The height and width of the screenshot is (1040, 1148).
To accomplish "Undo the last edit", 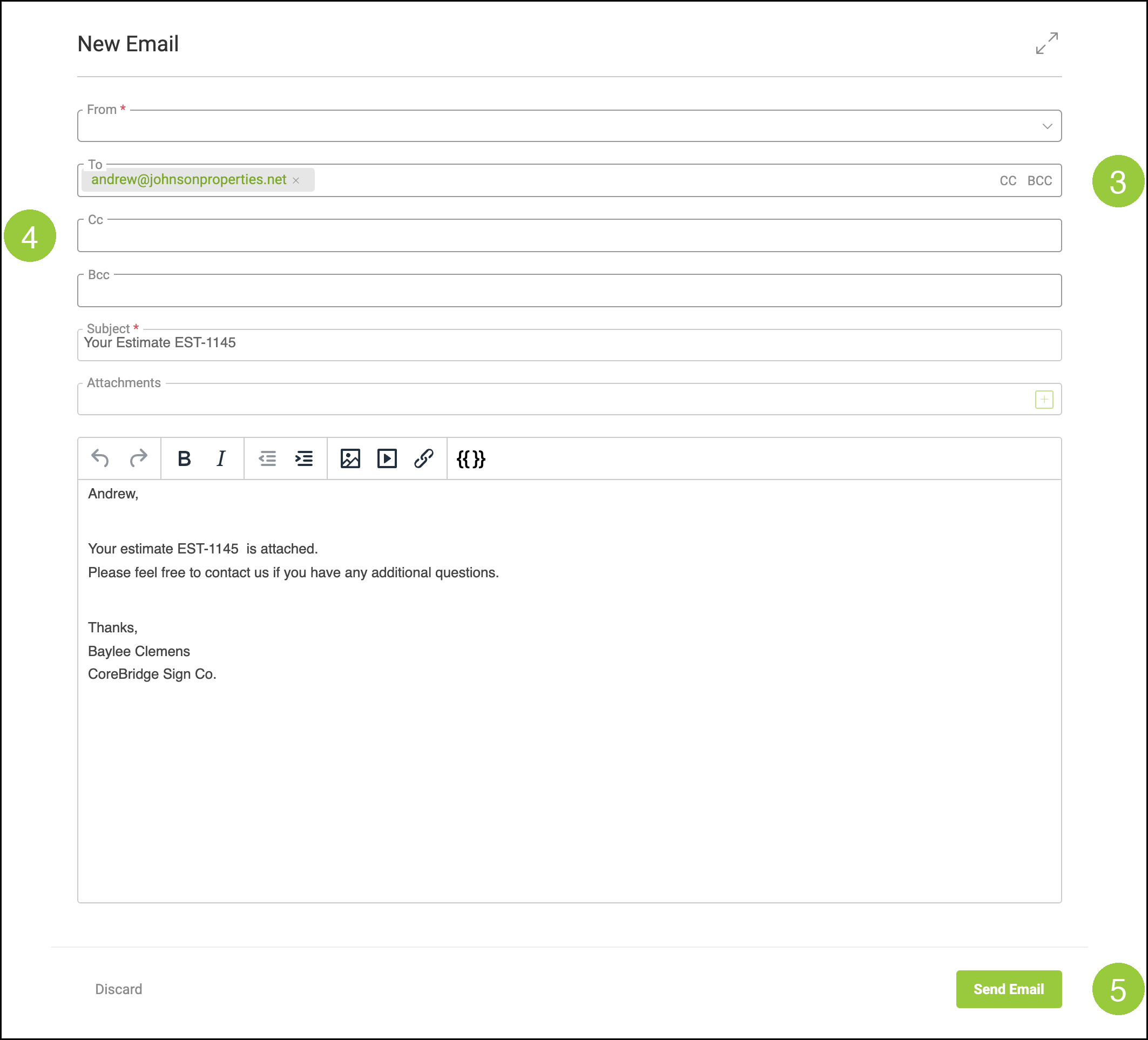I will tap(100, 458).
